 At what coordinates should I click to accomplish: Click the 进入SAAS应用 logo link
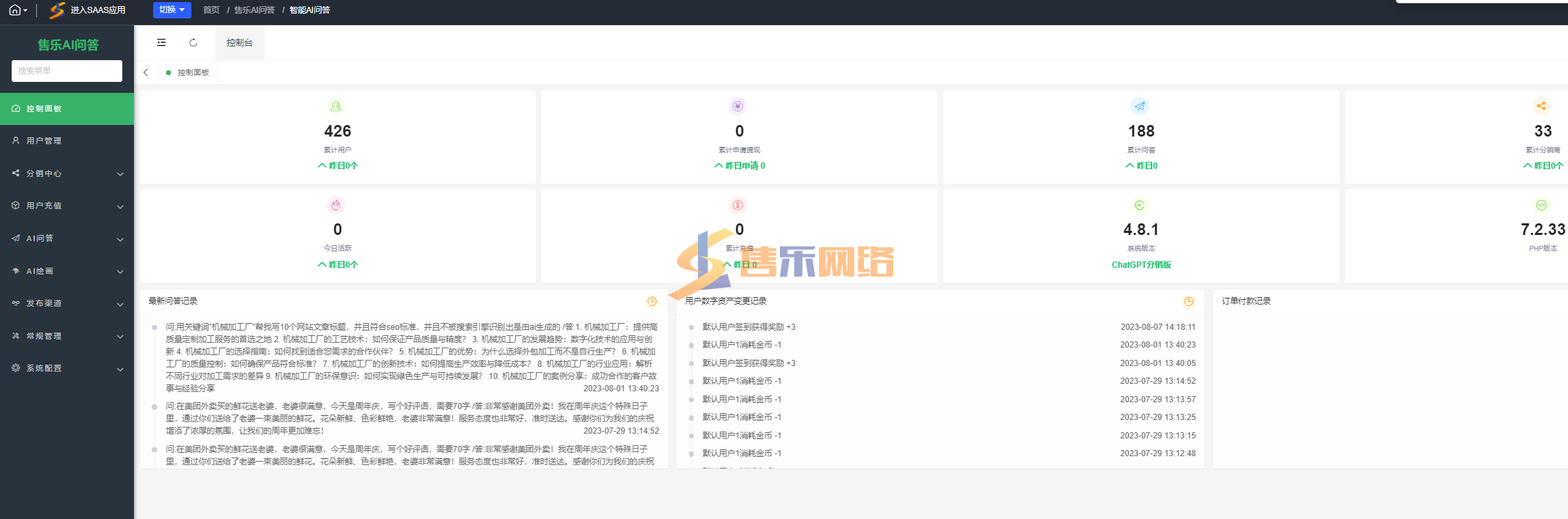coord(87,10)
